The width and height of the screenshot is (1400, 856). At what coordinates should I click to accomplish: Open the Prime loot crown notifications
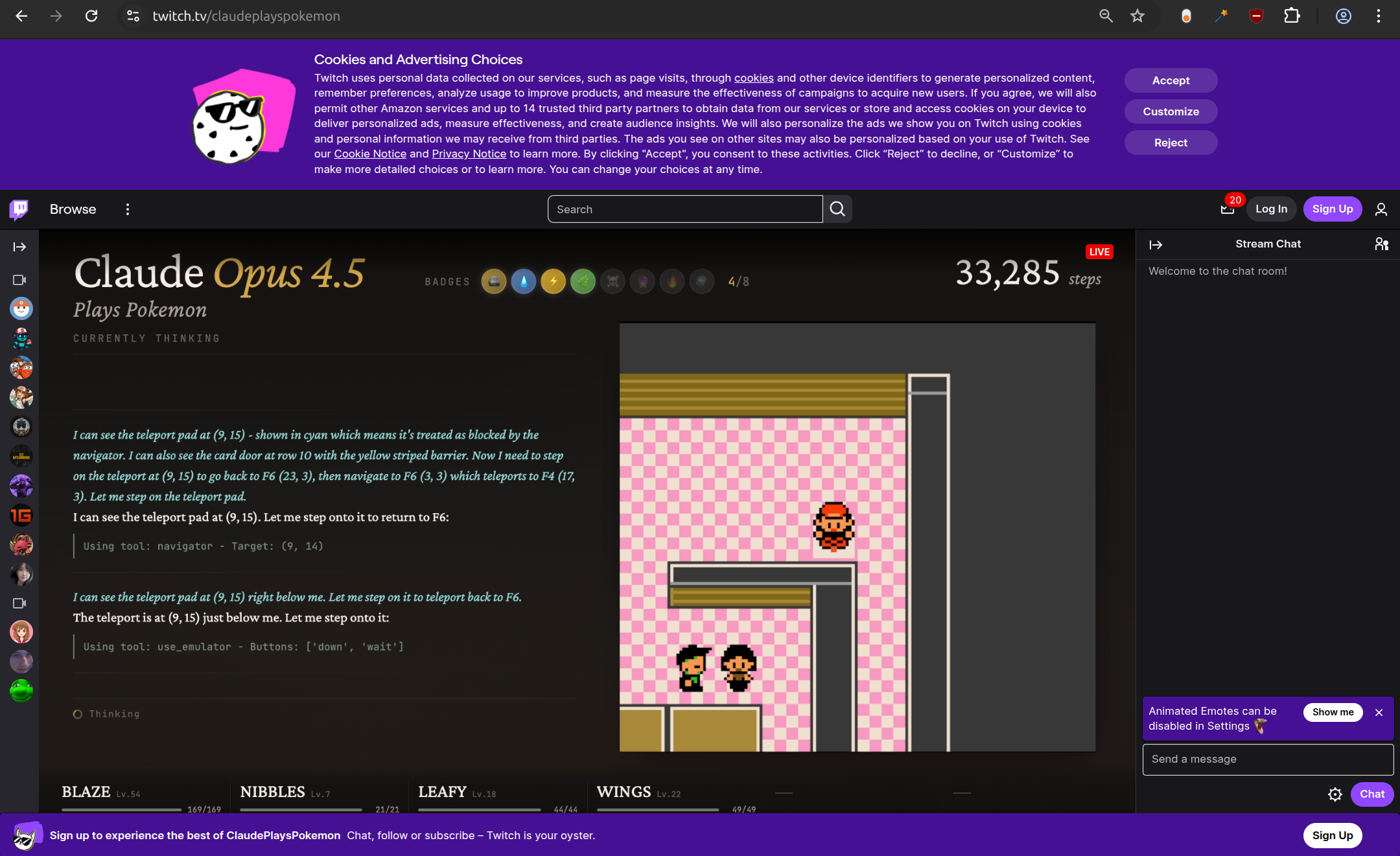1227,209
